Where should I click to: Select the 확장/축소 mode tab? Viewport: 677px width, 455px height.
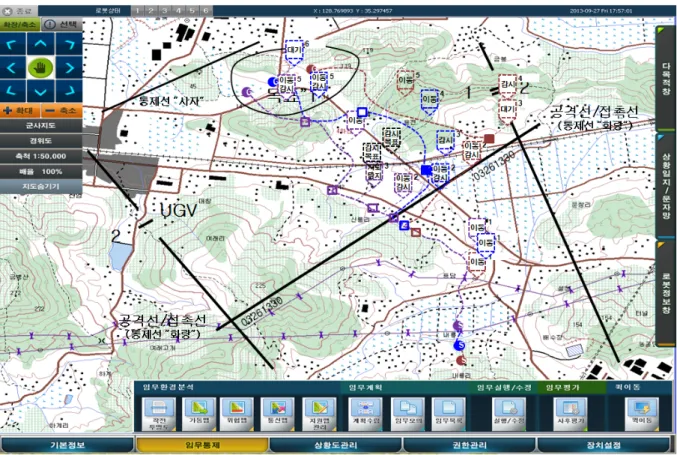coord(20,25)
